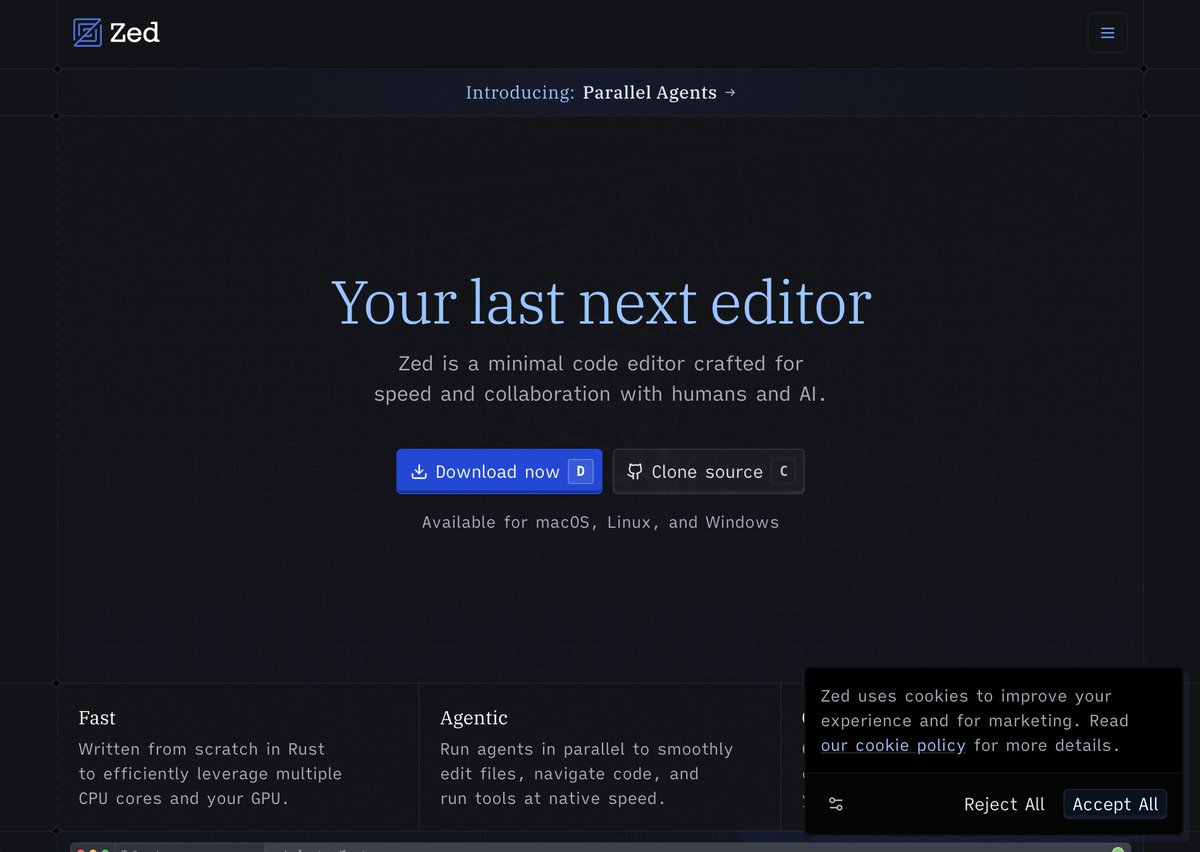Click 'Available for macOS, Linux, and Windows' text
This screenshot has height=852, width=1200.
600,522
